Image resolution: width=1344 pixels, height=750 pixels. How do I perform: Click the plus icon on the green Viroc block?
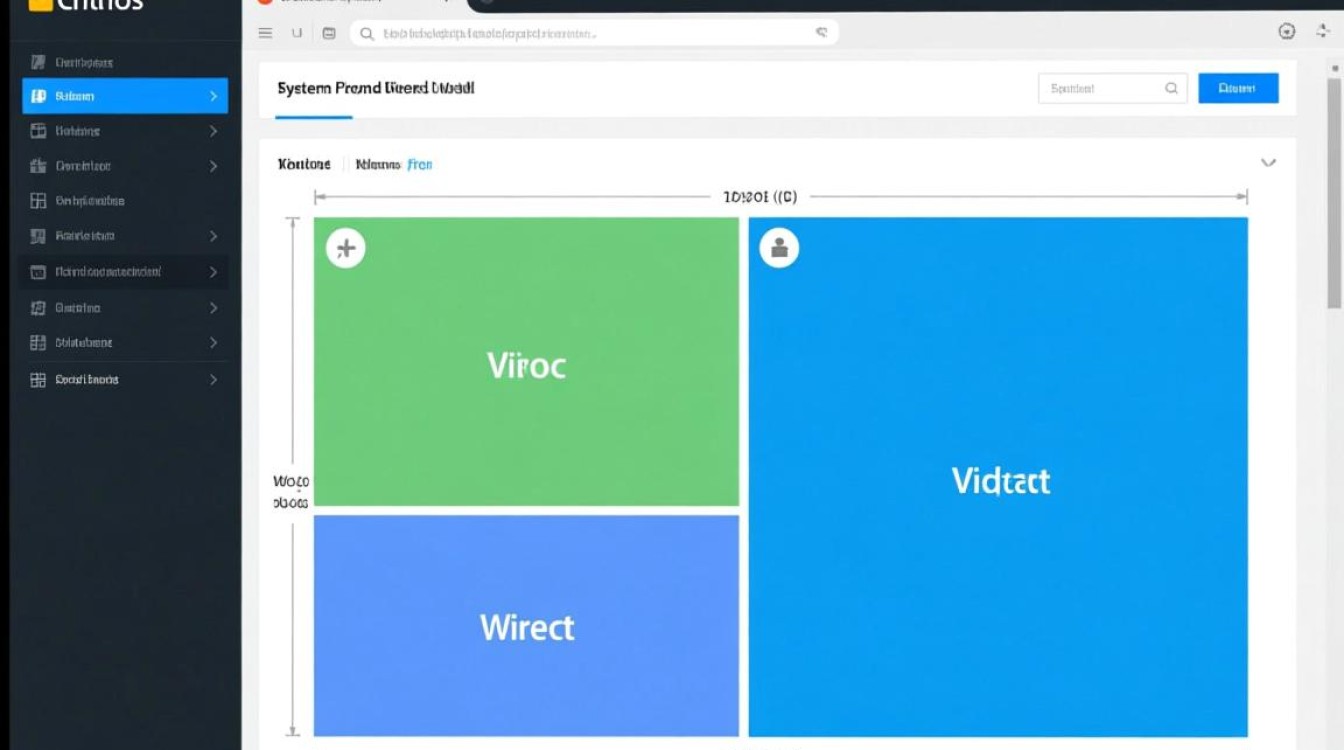tap(346, 248)
